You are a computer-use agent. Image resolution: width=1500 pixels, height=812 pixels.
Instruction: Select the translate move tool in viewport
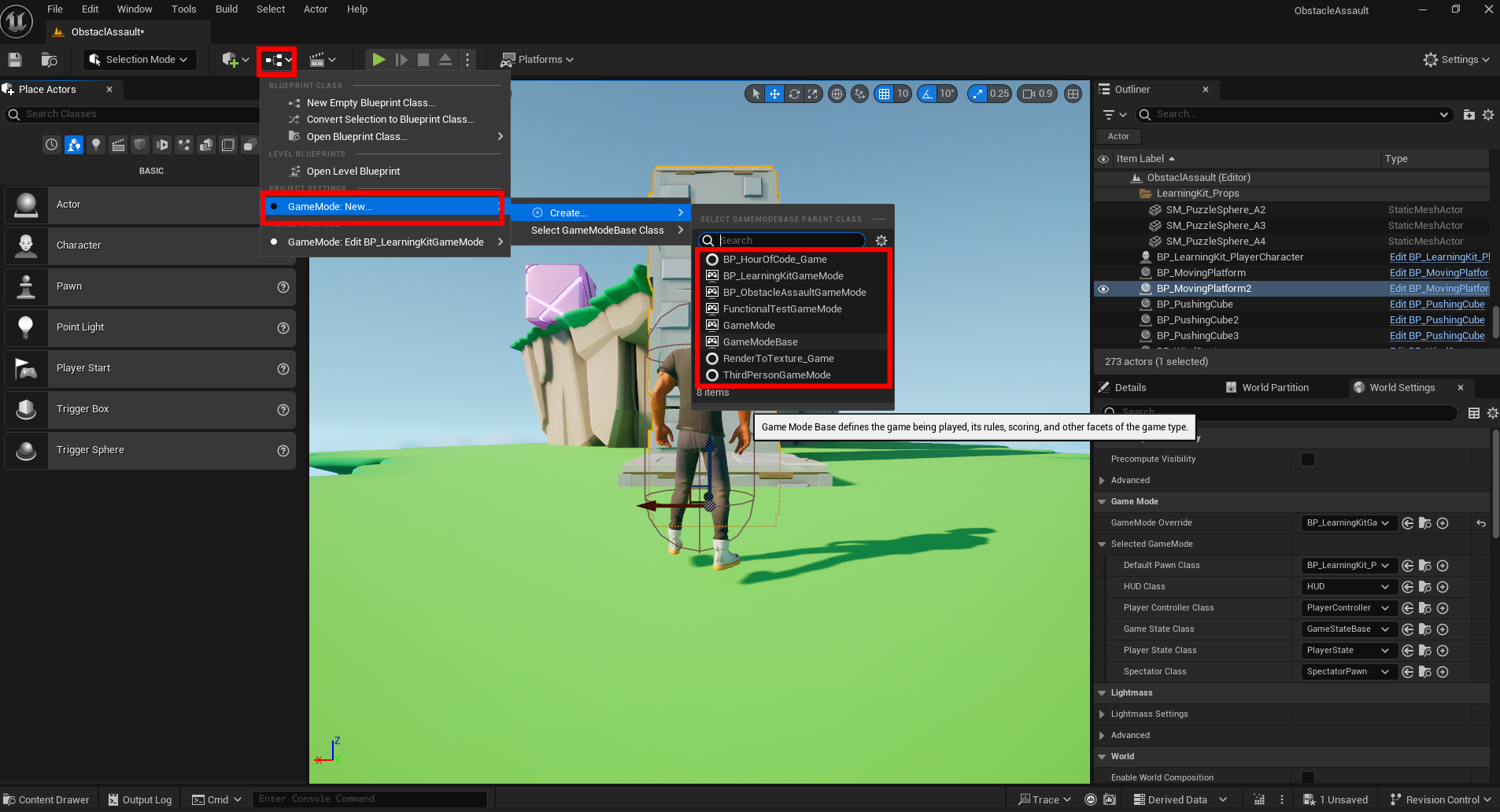click(774, 94)
